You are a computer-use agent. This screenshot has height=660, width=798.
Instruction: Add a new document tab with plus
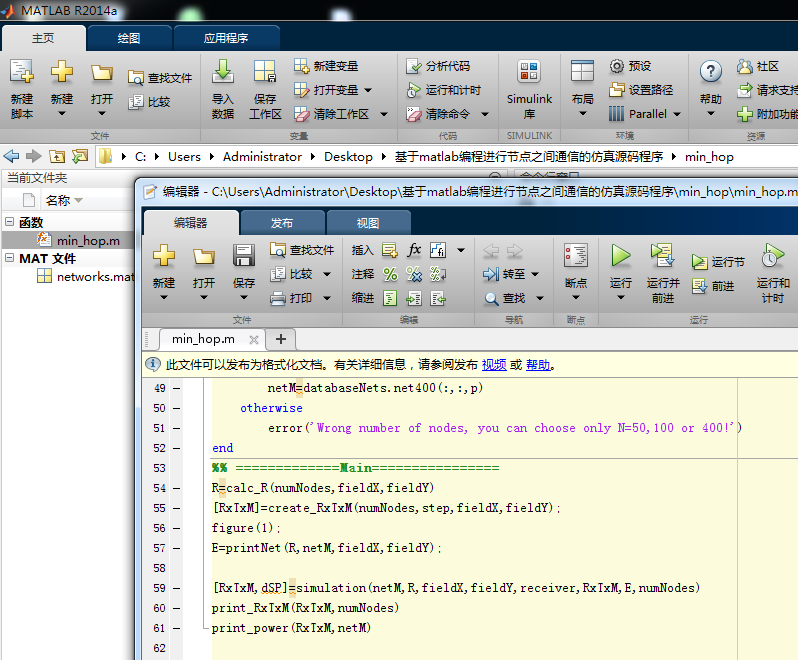coord(280,339)
